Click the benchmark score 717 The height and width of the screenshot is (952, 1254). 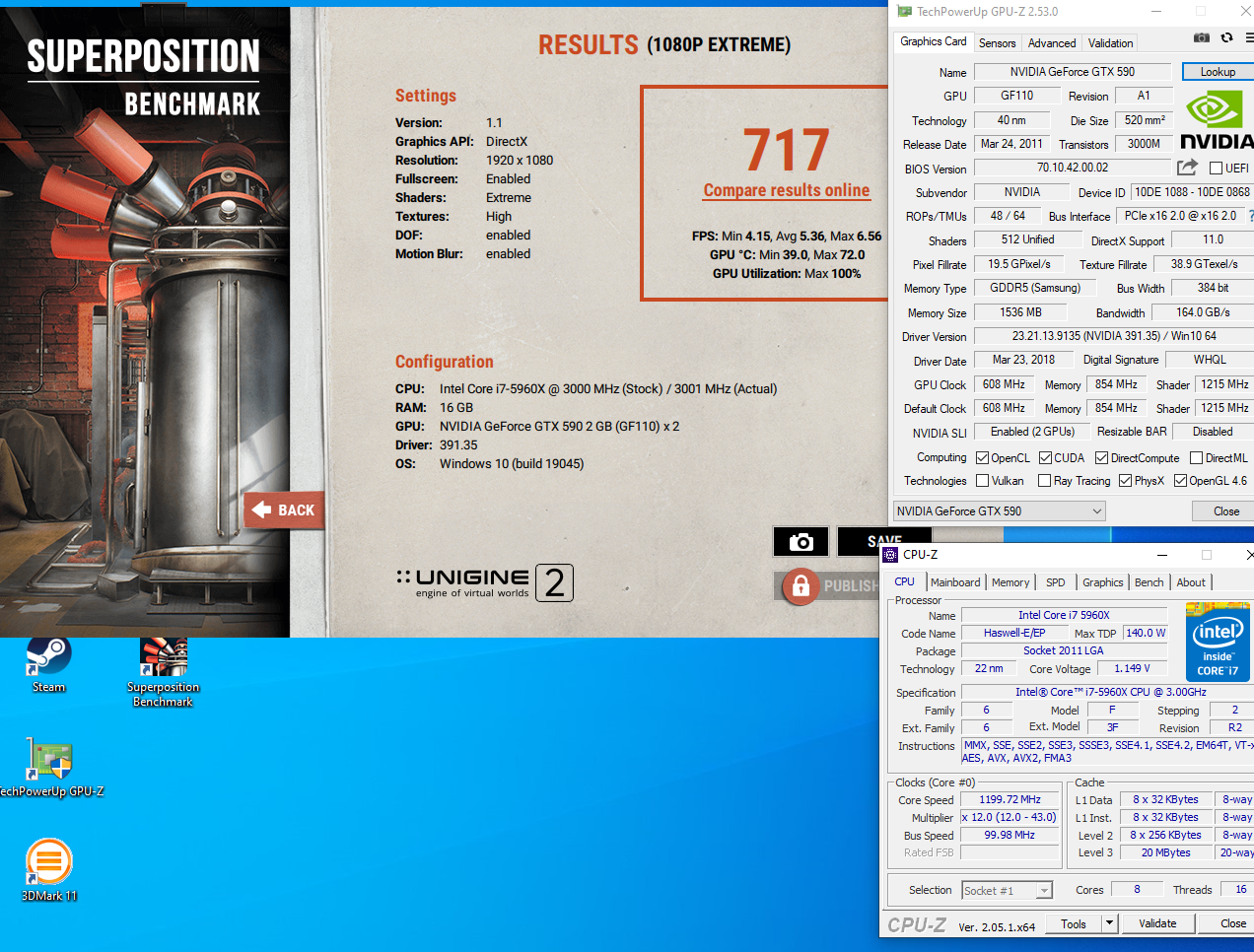click(787, 150)
